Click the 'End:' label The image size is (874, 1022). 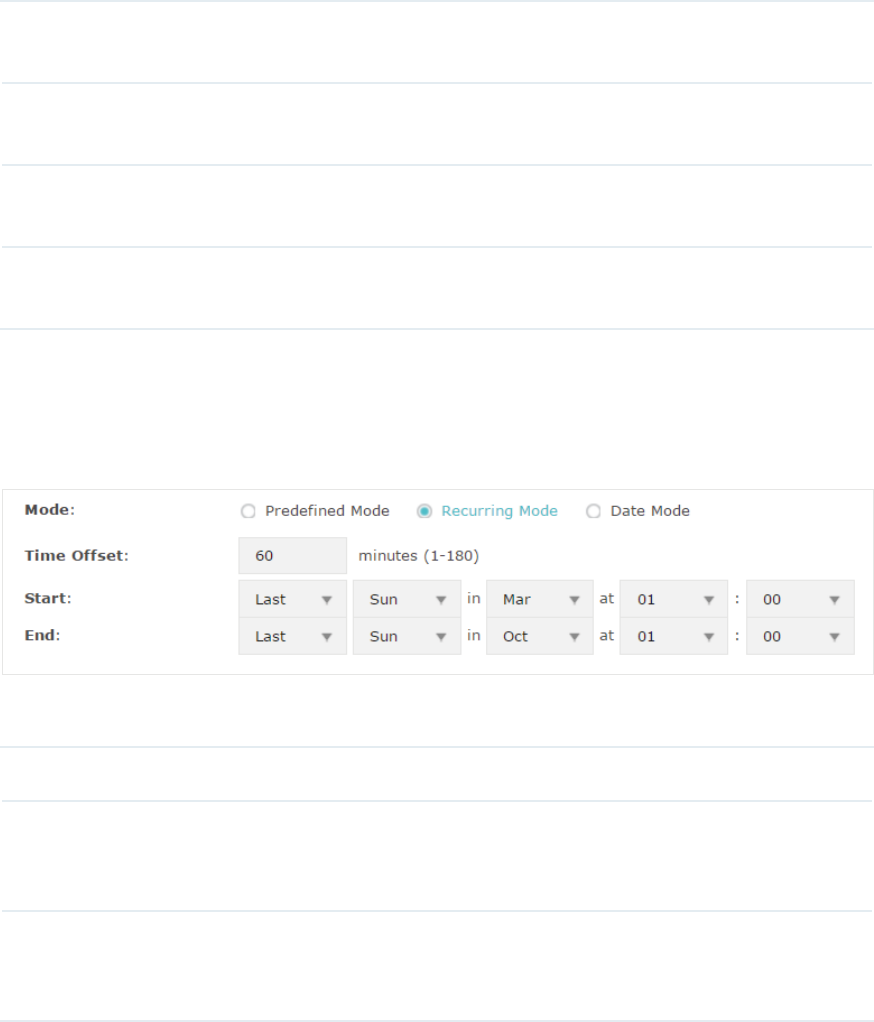[42, 635]
